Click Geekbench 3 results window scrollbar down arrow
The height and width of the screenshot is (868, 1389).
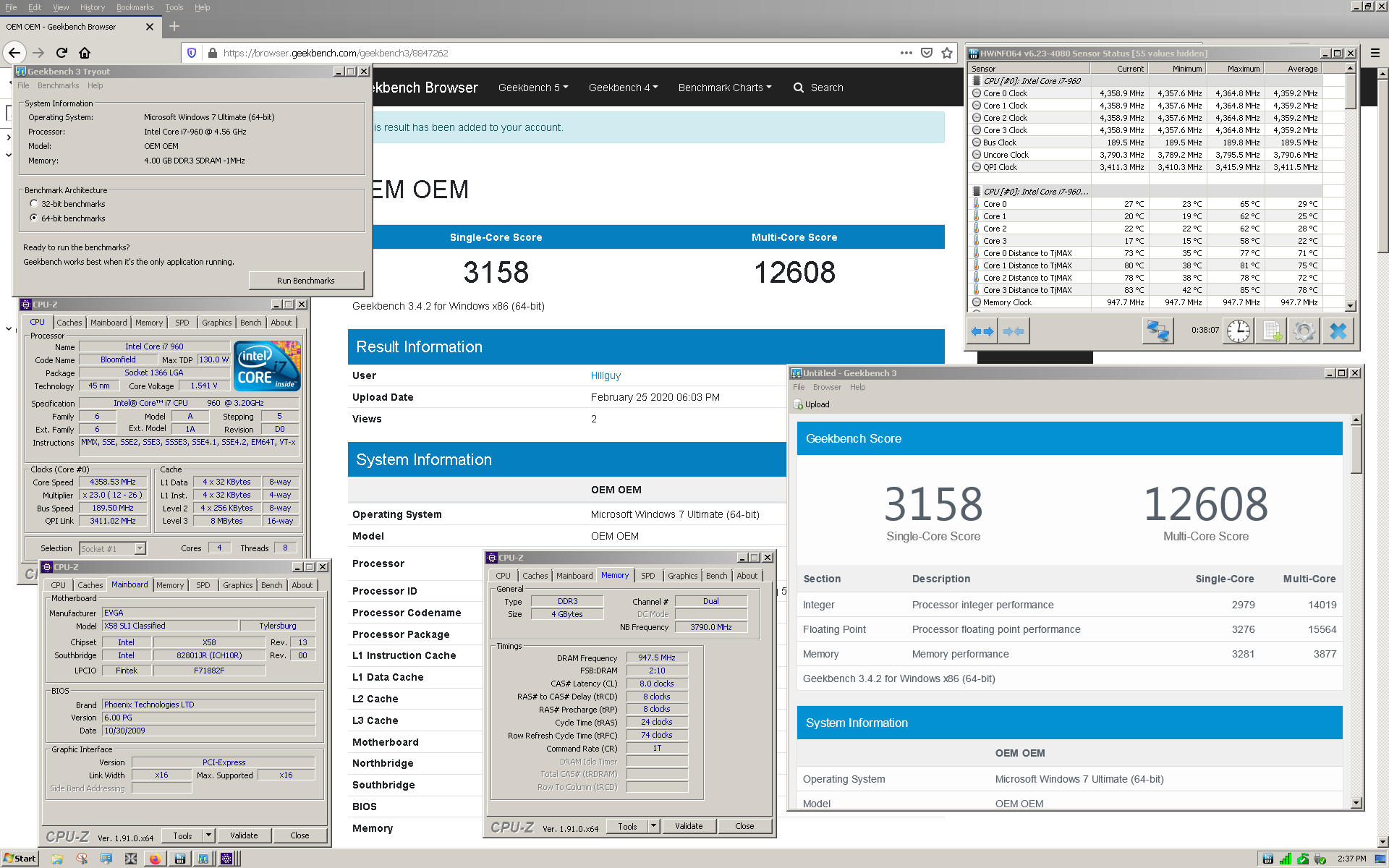click(1356, 803)
